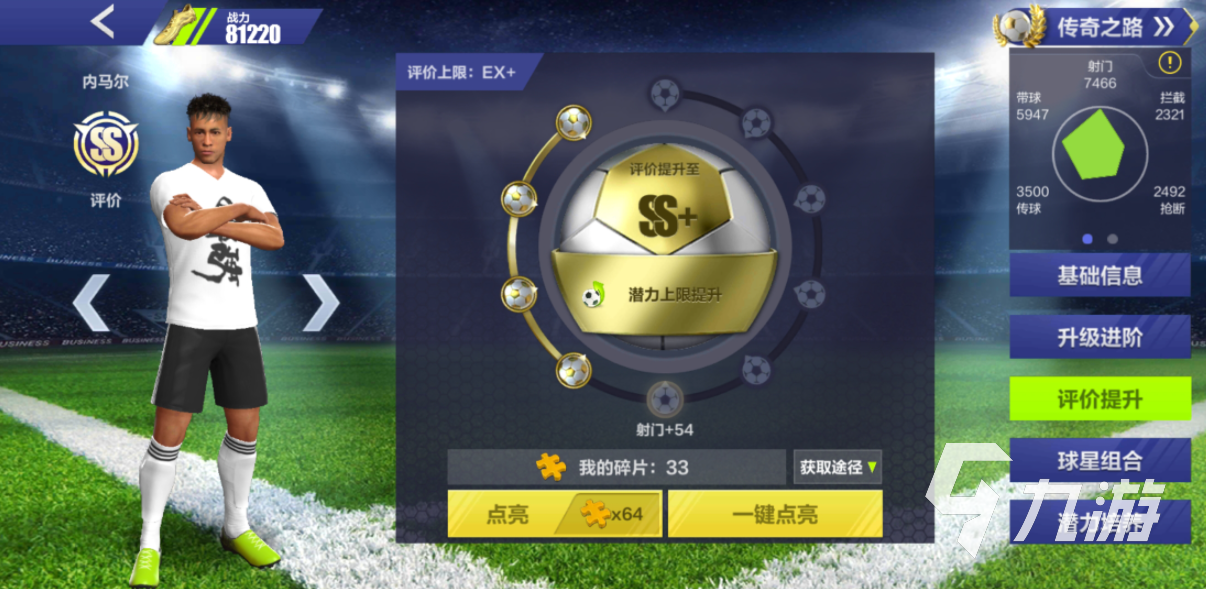Image resolution: width=1206 pixels, height=589 pixels.
Task: Switch to the second page dot indicator
Action: (1112, 239)
